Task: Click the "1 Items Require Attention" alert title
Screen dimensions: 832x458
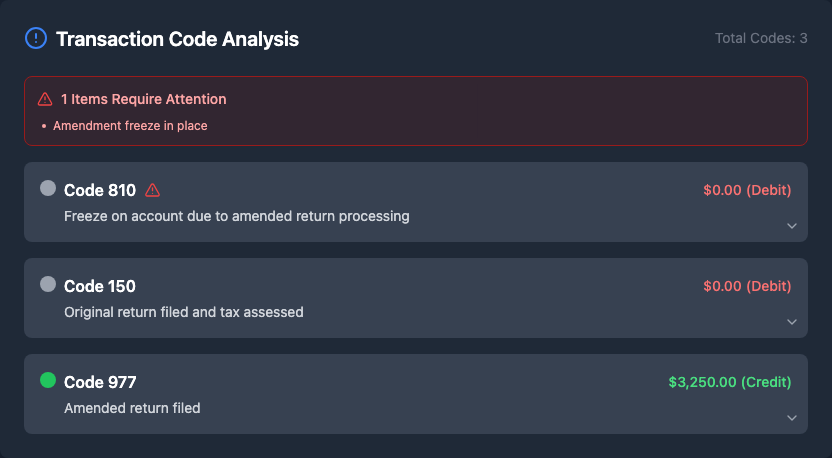Action: 144,99
